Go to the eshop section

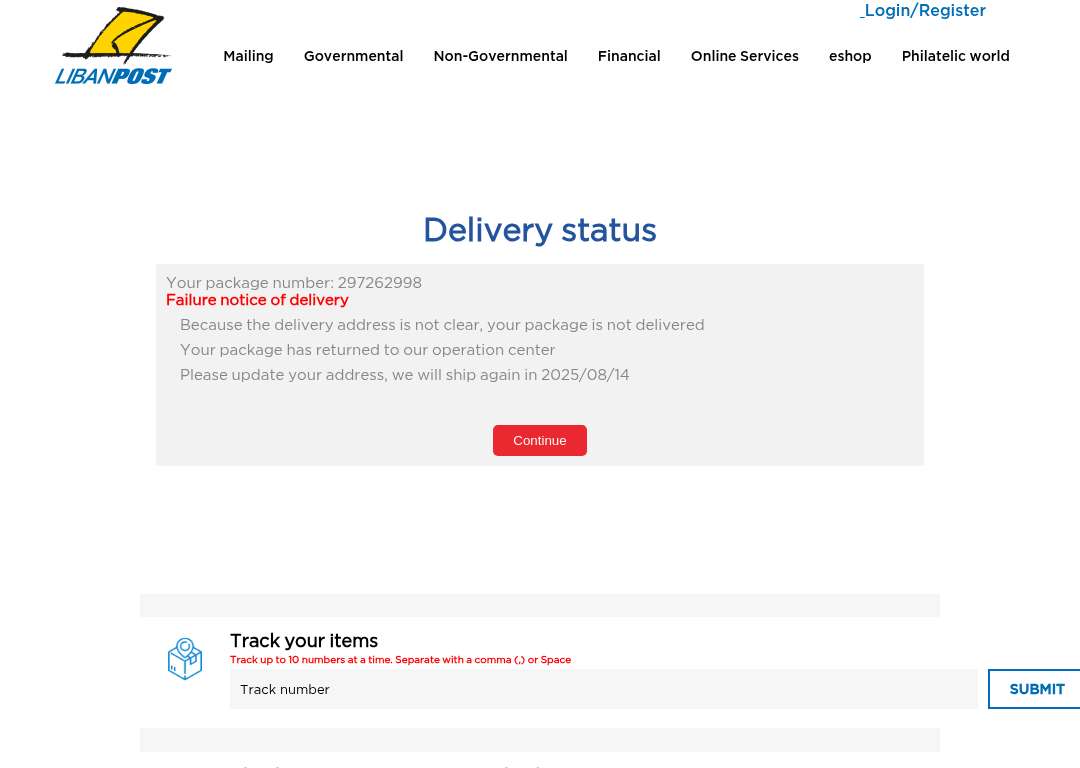click(x=850, y=56)
